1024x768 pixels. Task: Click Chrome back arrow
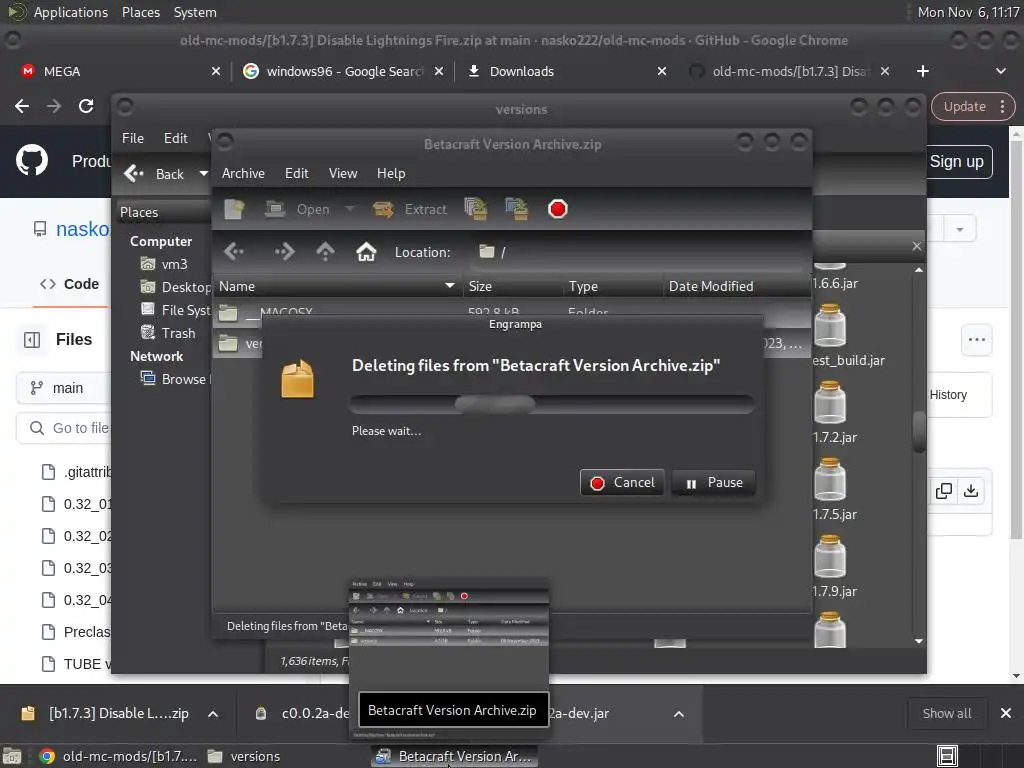pyautogui.click(x=22, y=106)
